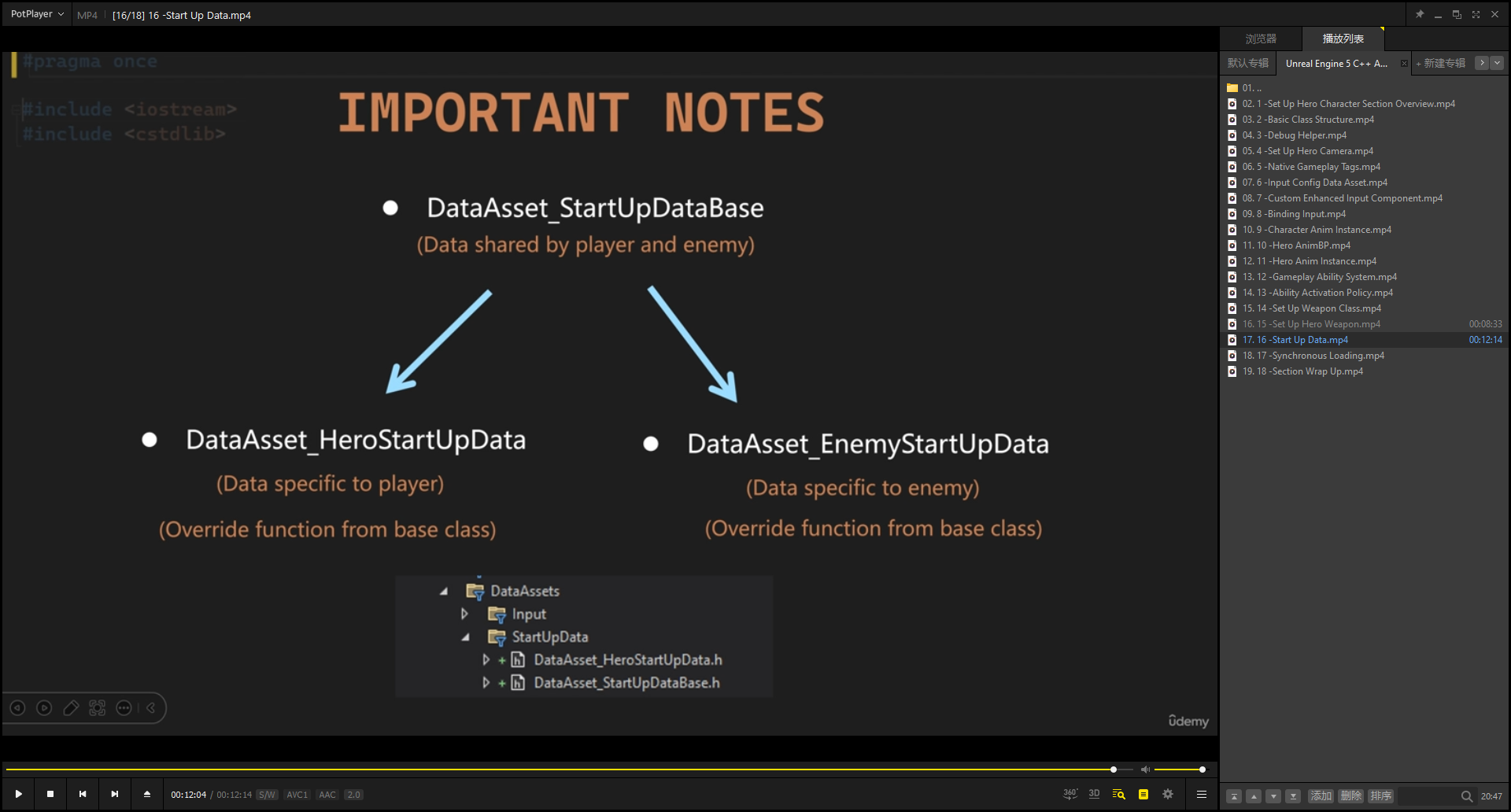Toggle the playlist panel icon

tap(1143, 794)
